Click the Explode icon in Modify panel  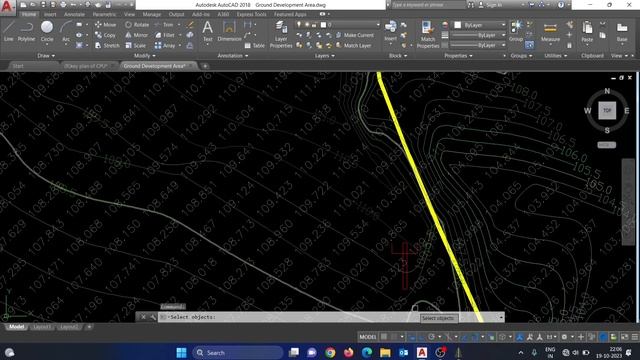[x=190, y=35]
